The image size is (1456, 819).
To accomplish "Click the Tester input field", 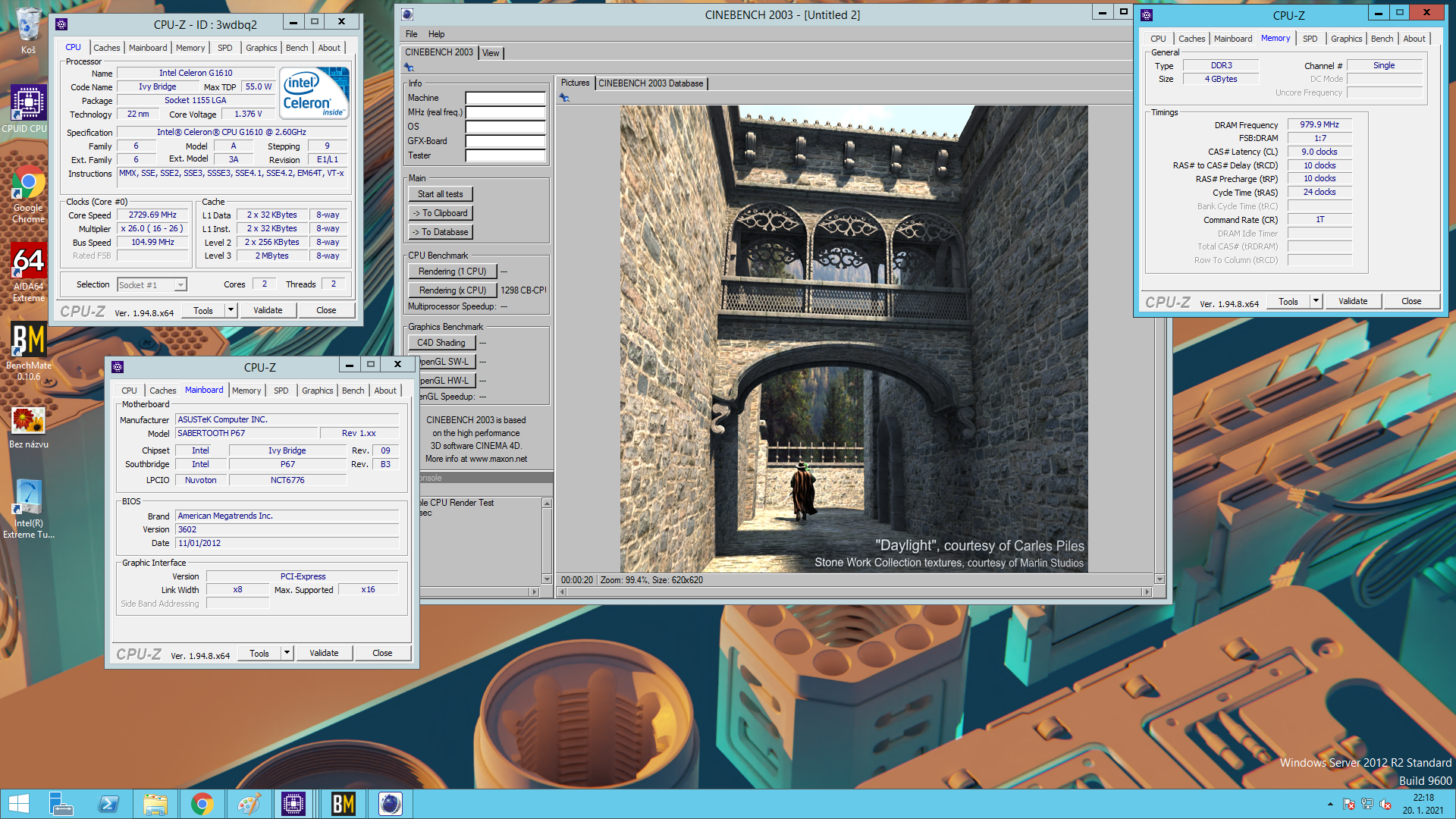I will (505, 155).
